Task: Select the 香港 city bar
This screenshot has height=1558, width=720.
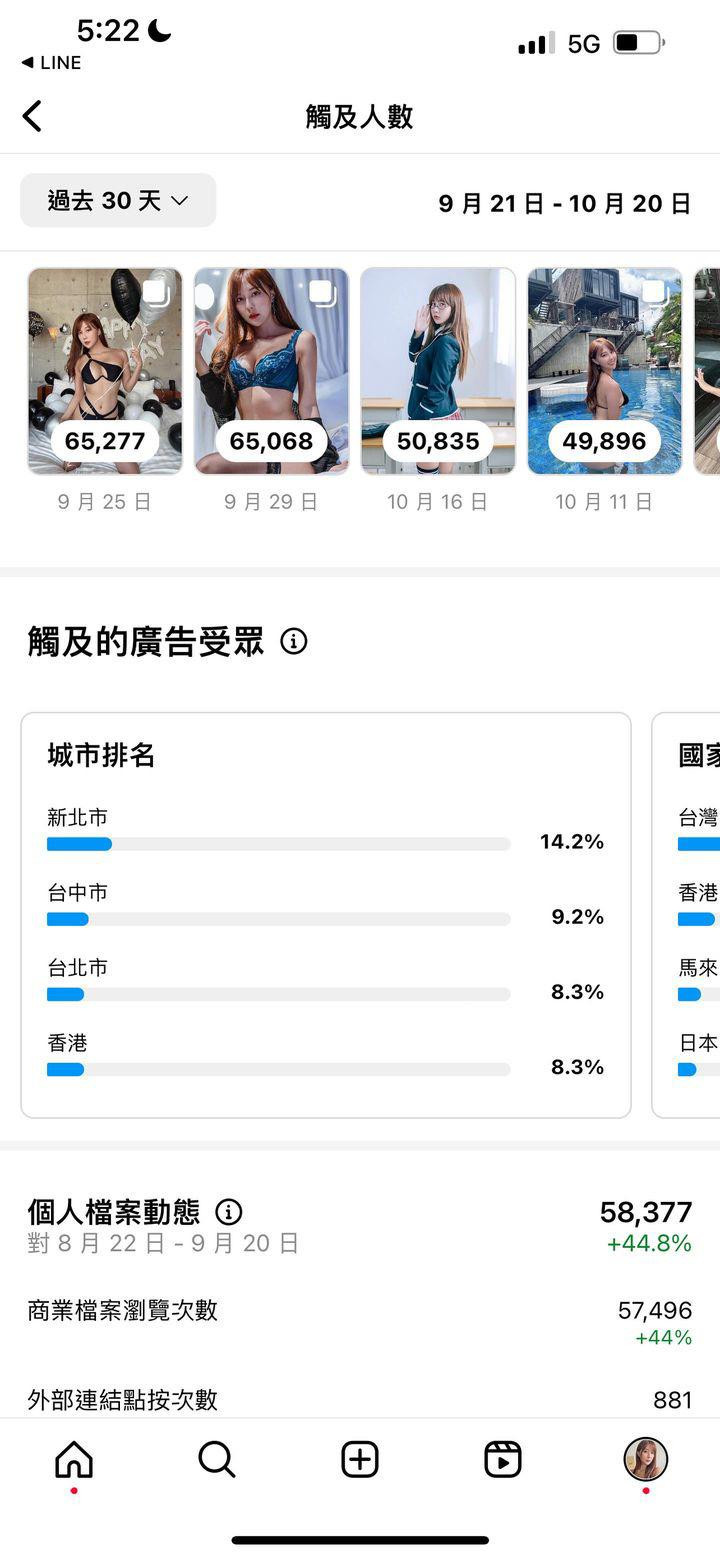Action: pos(279,1069)
